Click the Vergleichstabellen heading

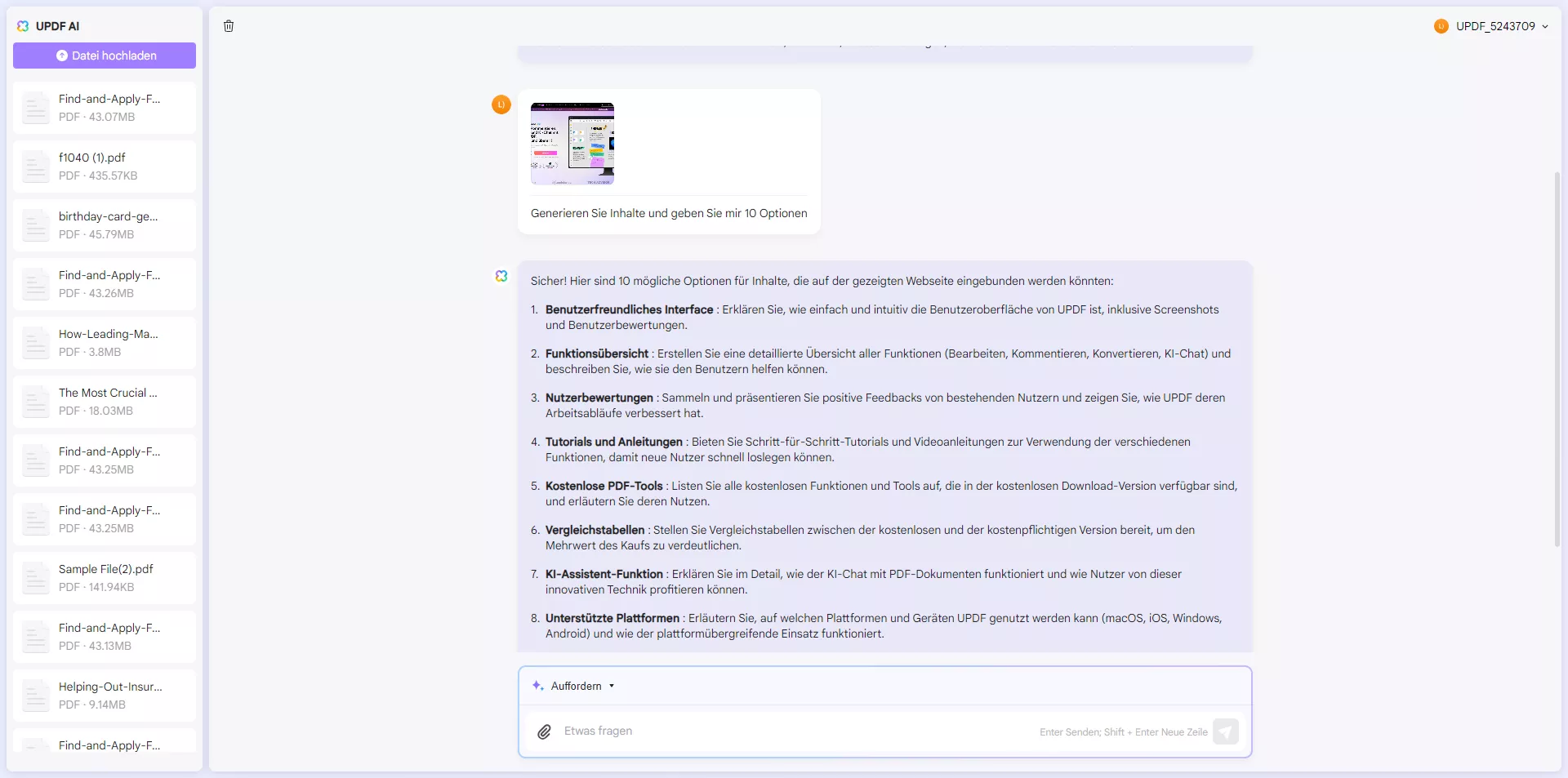(x=595, y=530)
